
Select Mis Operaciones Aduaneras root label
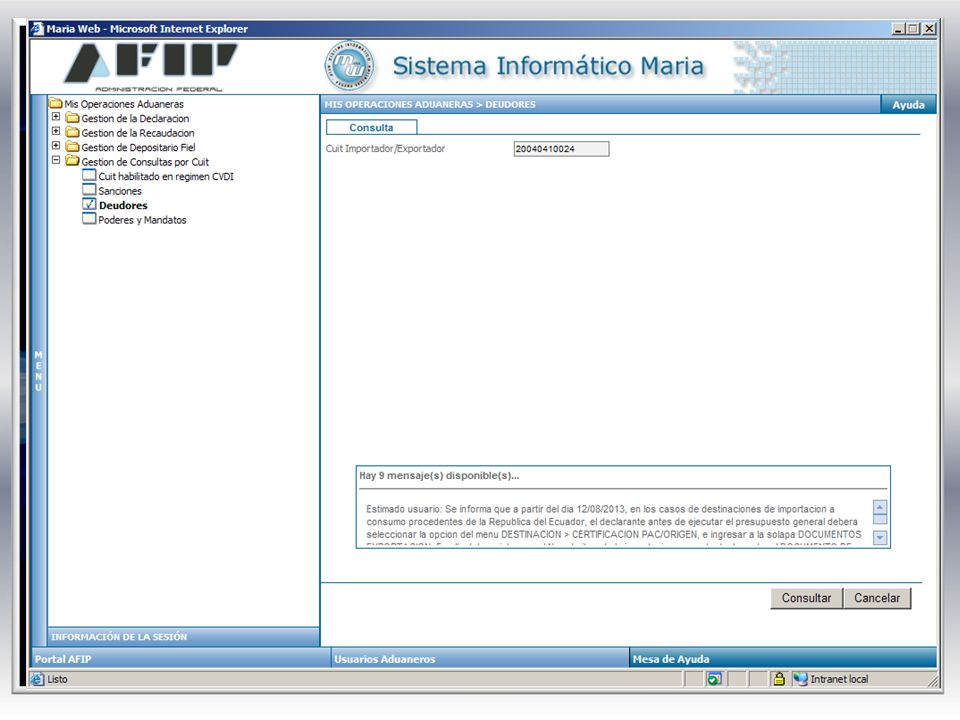click(x=124, y=104)
